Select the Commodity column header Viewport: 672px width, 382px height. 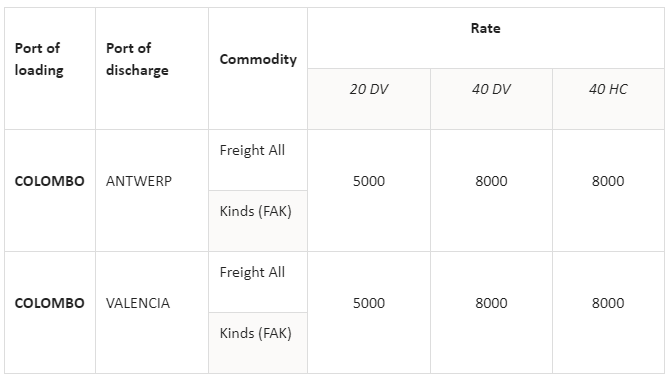point(258,69)
